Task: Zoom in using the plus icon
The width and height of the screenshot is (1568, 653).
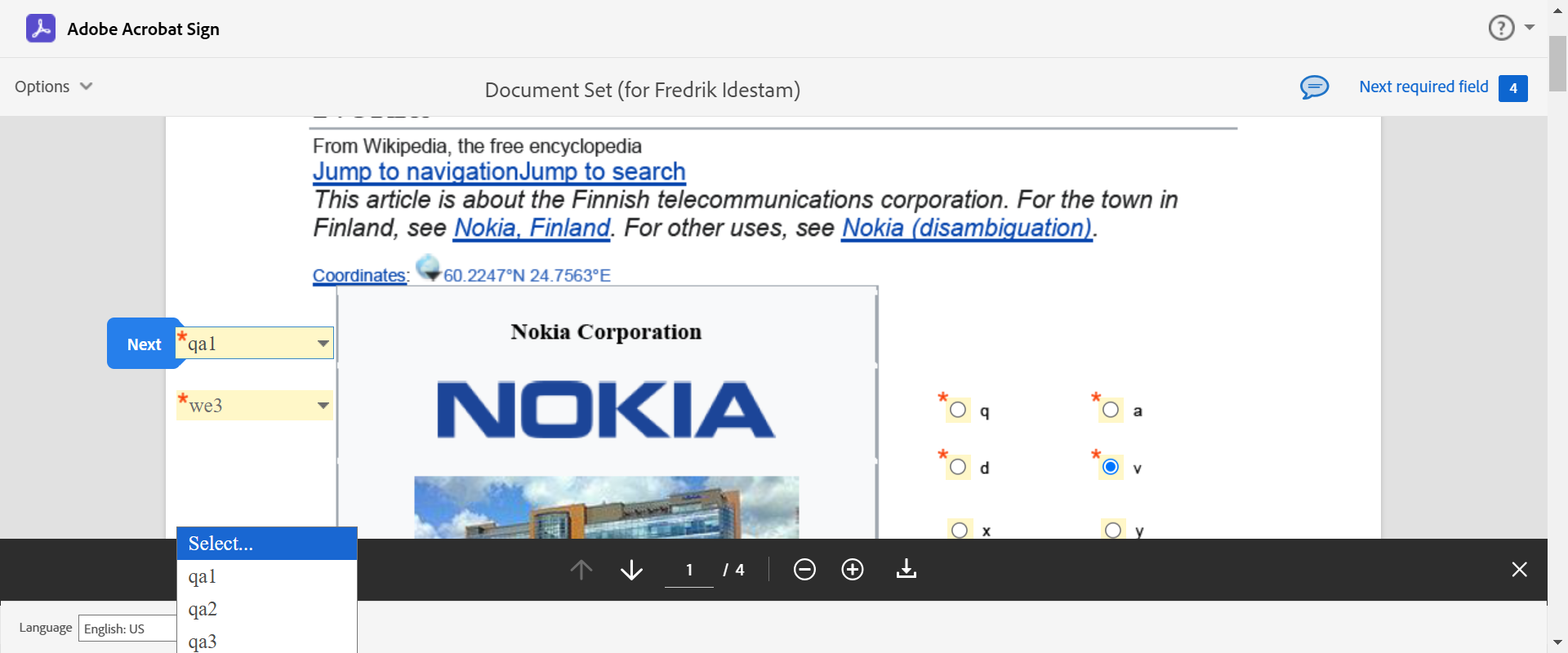Action: (x=853, y=570)
